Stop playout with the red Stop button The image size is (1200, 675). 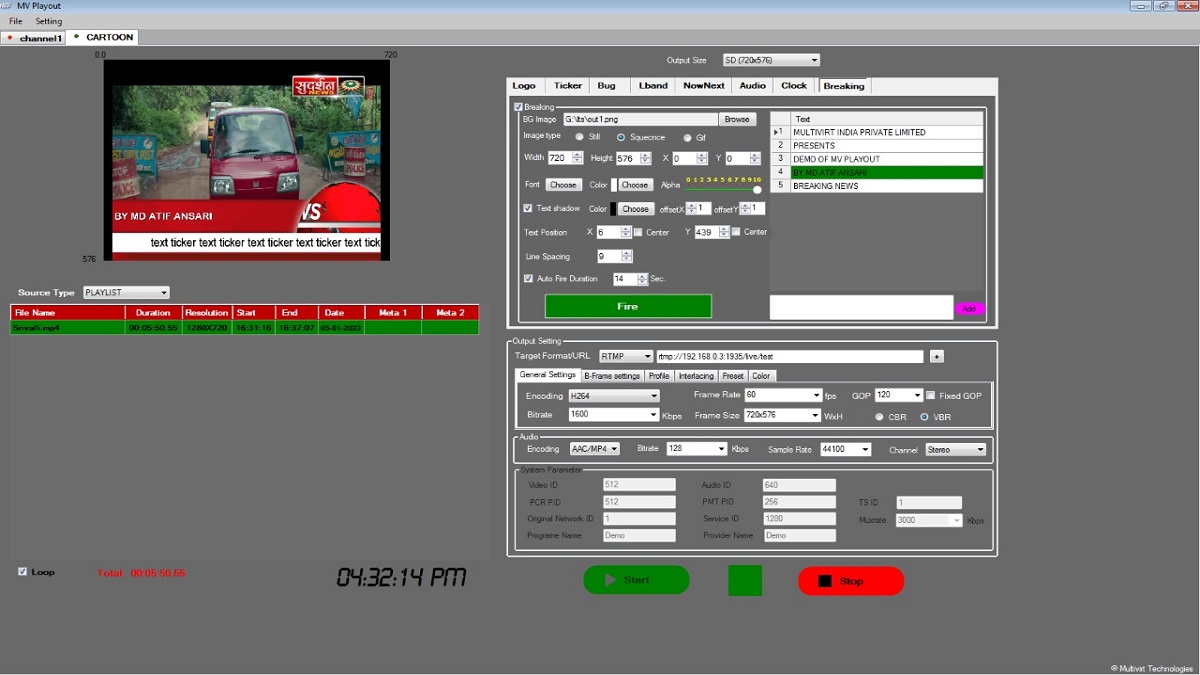851,581
